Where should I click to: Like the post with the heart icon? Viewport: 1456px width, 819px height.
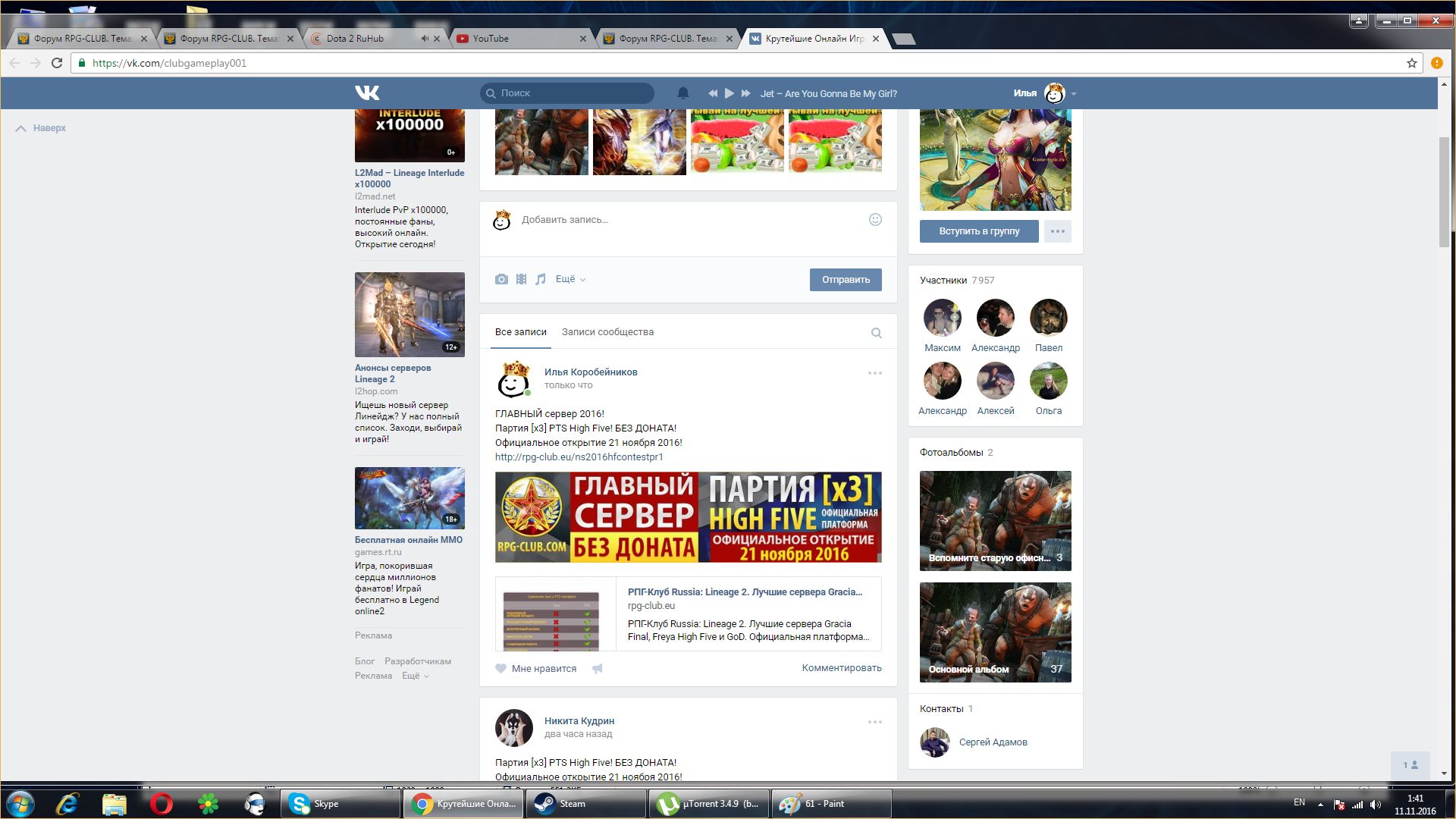500,668
